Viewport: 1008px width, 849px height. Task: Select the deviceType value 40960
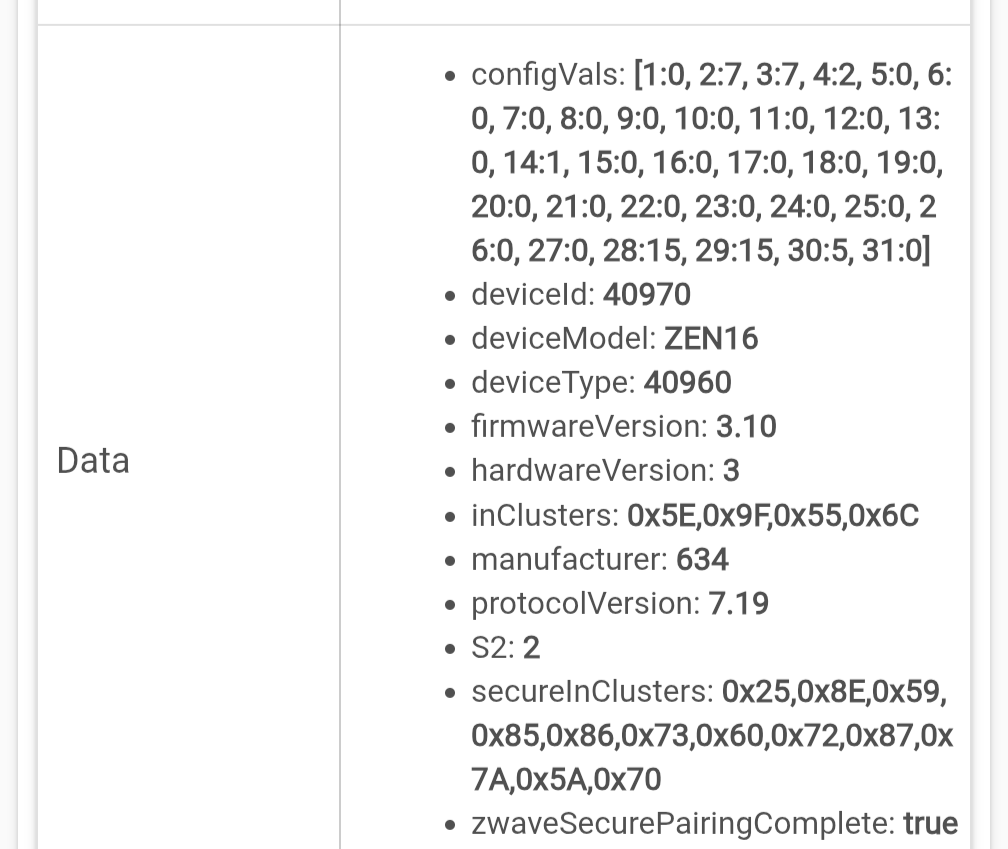point(687,383)
